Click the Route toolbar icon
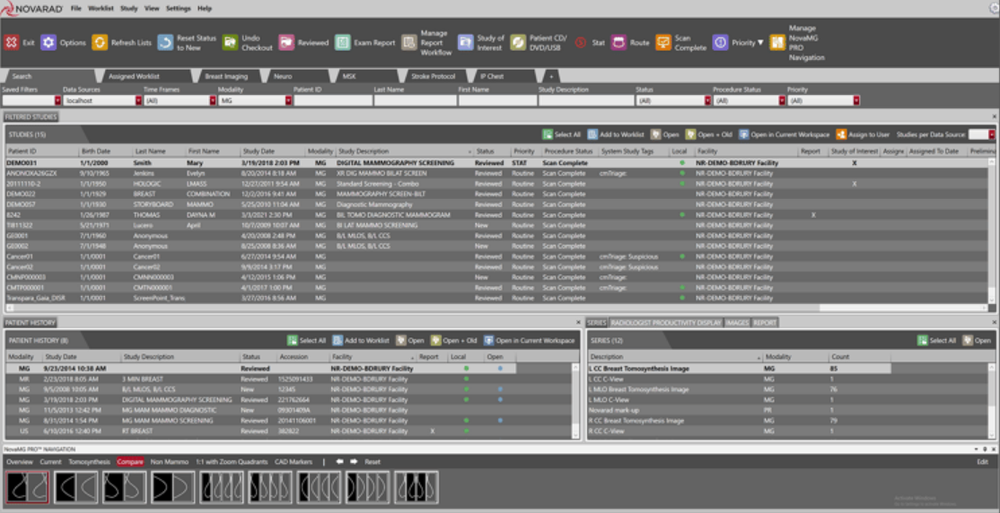Viewport: 1000px width, 513px height. (x=618, y=43)
